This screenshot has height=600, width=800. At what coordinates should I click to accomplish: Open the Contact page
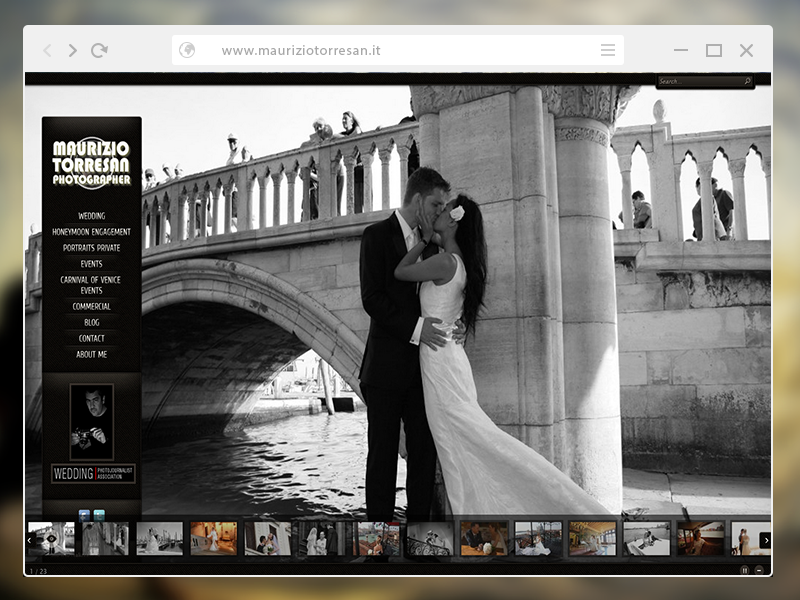pyautogui.click(x=92, y=339)
